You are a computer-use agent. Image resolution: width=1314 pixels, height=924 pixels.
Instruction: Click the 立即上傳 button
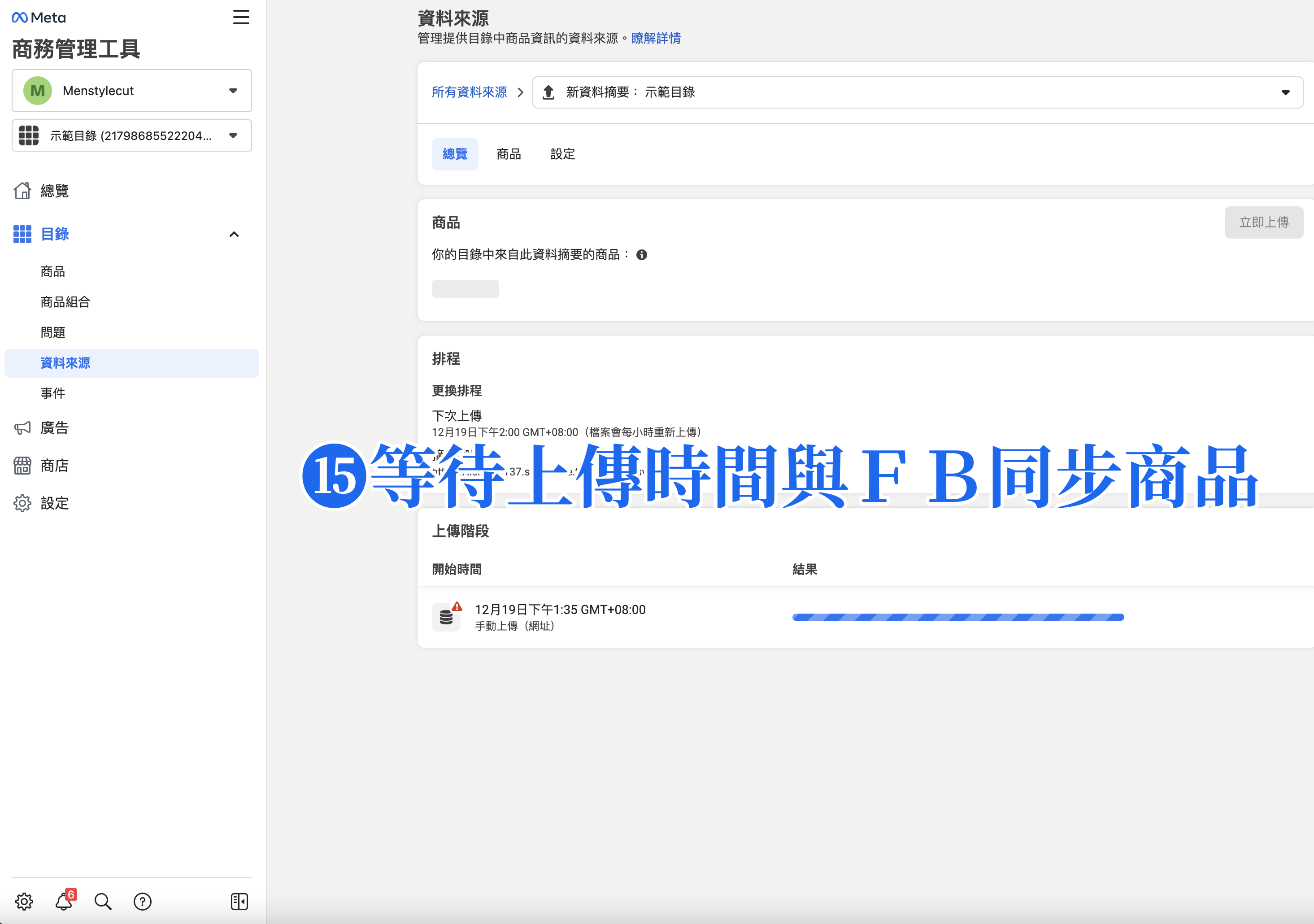(x=1264, y=222)
